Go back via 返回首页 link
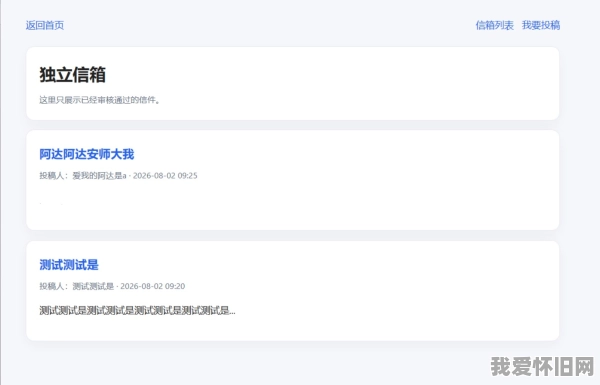The image size is (600, 385). click(x=45, y=25)
